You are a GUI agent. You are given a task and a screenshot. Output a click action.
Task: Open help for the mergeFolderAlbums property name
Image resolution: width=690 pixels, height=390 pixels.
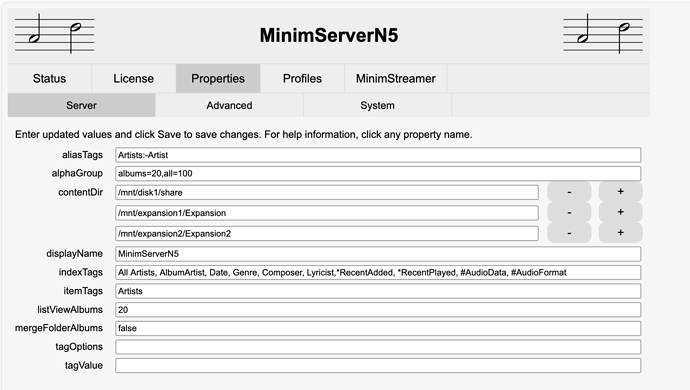(x=59, y=328)
